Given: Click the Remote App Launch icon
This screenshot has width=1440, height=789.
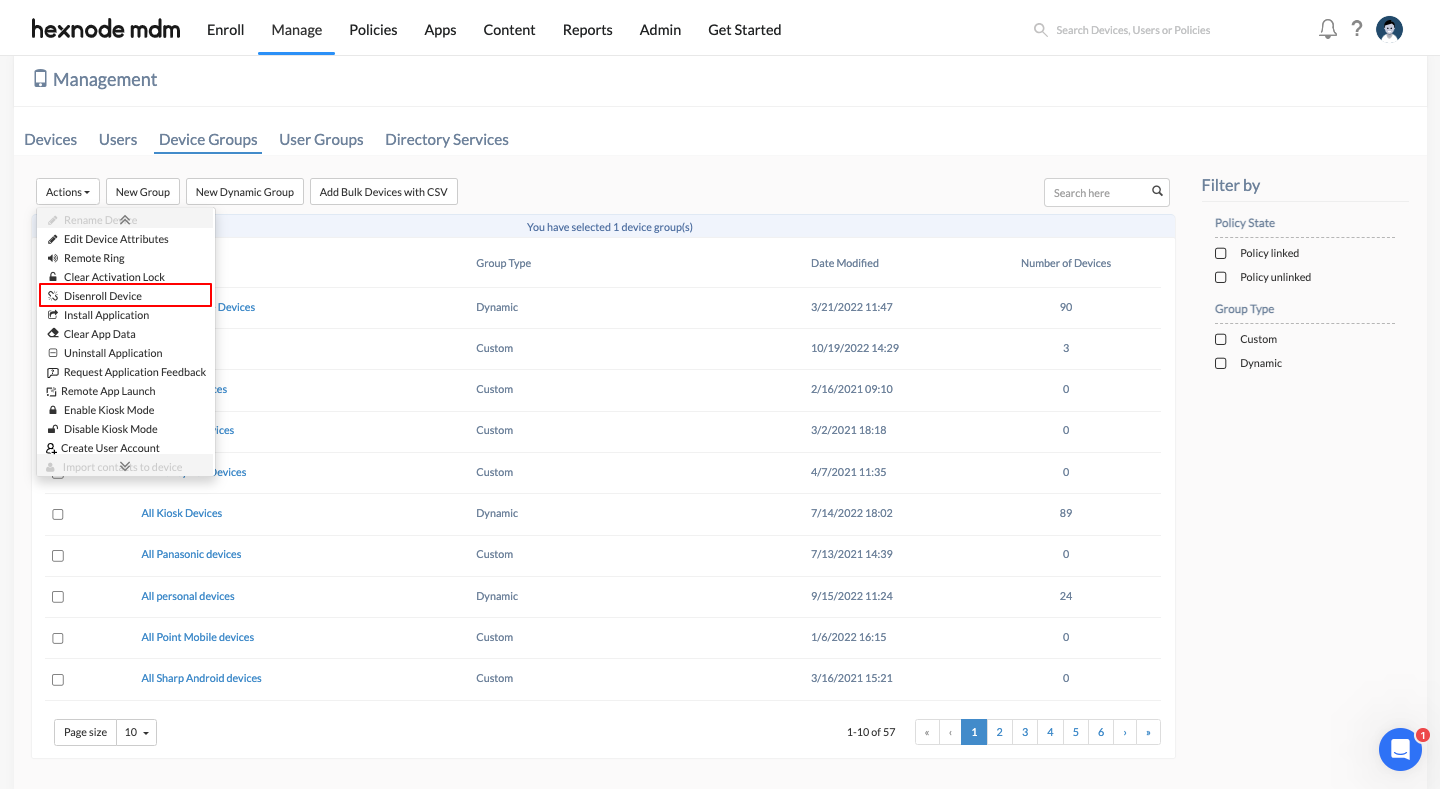Looking at the screenshot, I should point(52,391).
